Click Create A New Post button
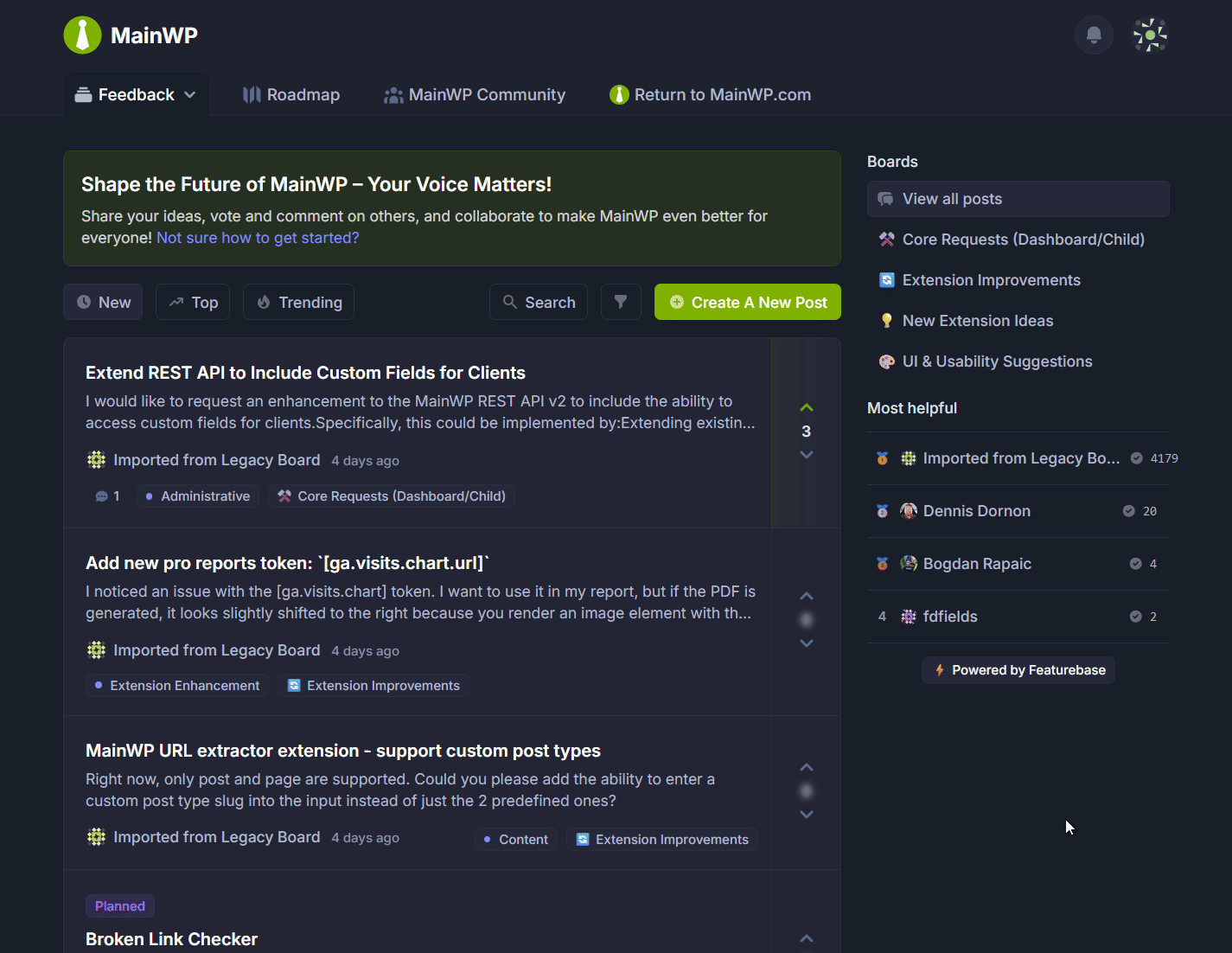 [748, 302]
